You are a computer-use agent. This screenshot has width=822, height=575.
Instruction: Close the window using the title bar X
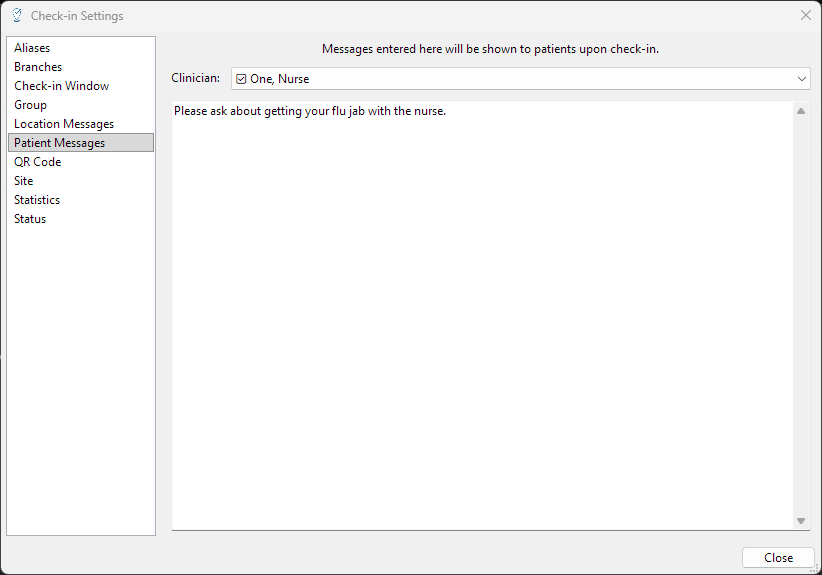pyautogui.click(x=805, y=15)
